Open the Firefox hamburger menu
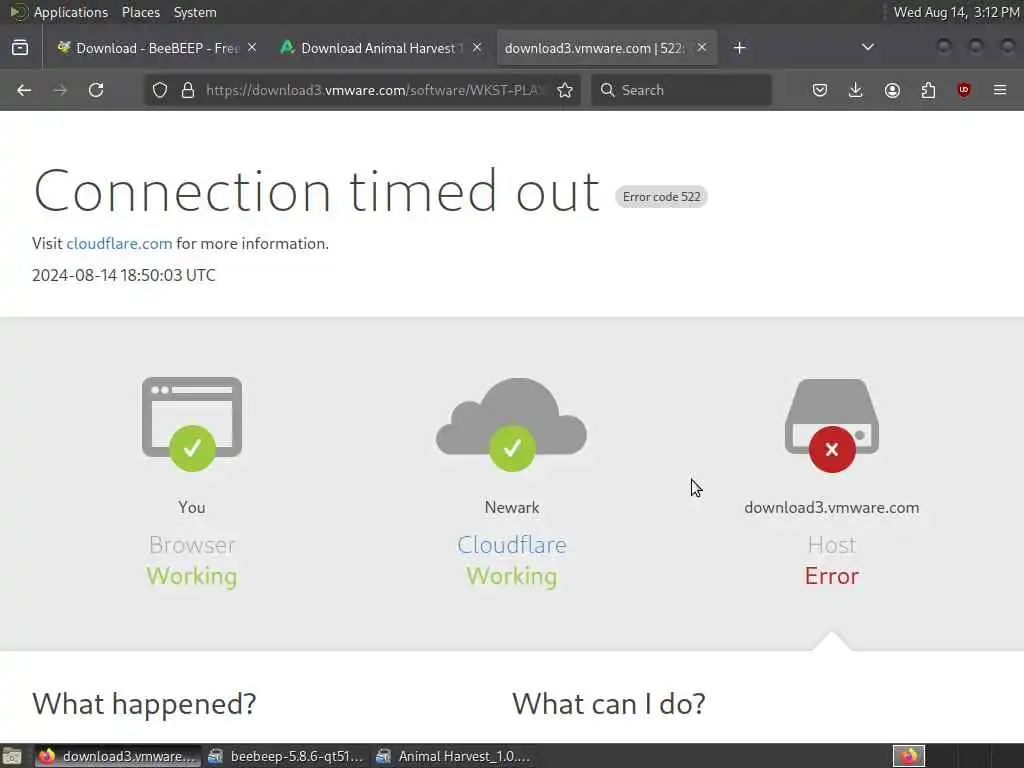1024x768 pixels. click(1000, 90)
